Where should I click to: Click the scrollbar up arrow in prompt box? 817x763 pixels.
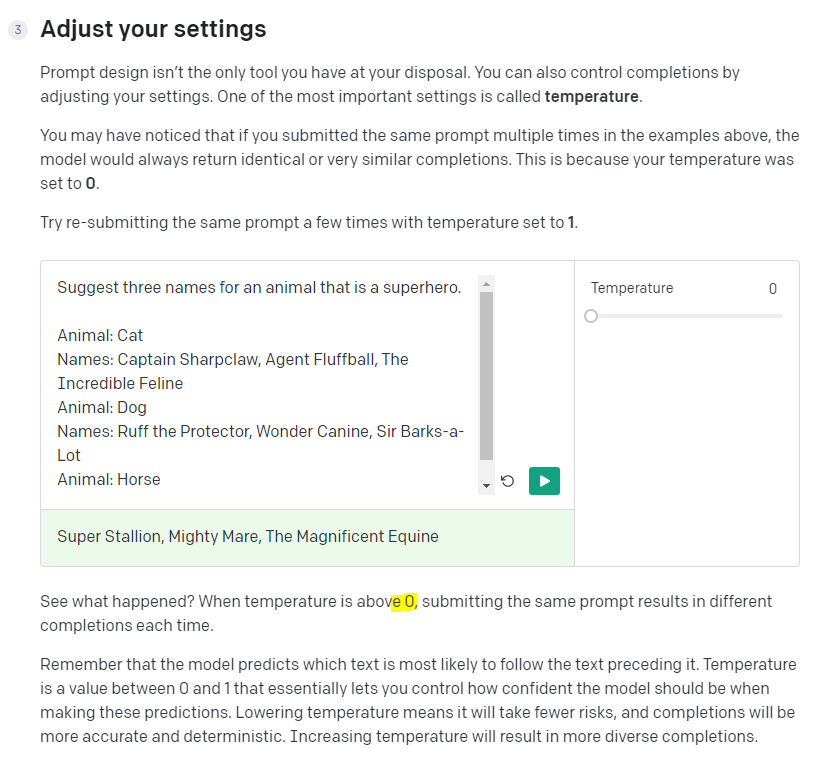(486, 284)
